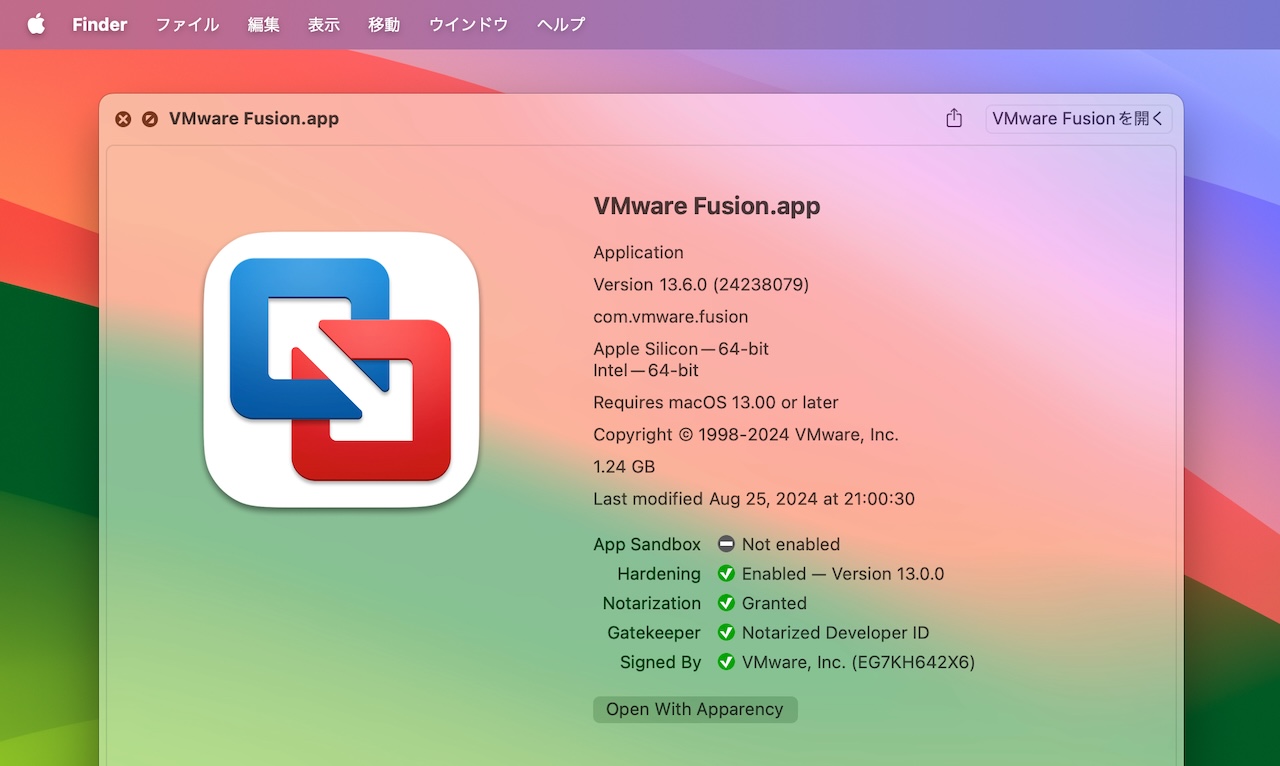1280x766 pixels.
Task: Click the App Sandbox not-enabled status icon
Action: 726,544
